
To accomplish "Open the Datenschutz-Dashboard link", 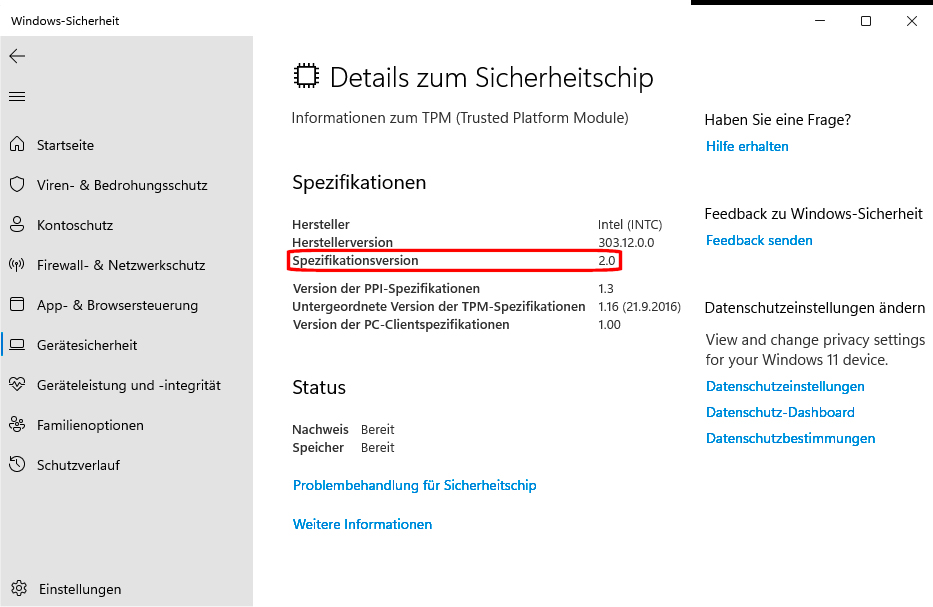I will (780, 412).
